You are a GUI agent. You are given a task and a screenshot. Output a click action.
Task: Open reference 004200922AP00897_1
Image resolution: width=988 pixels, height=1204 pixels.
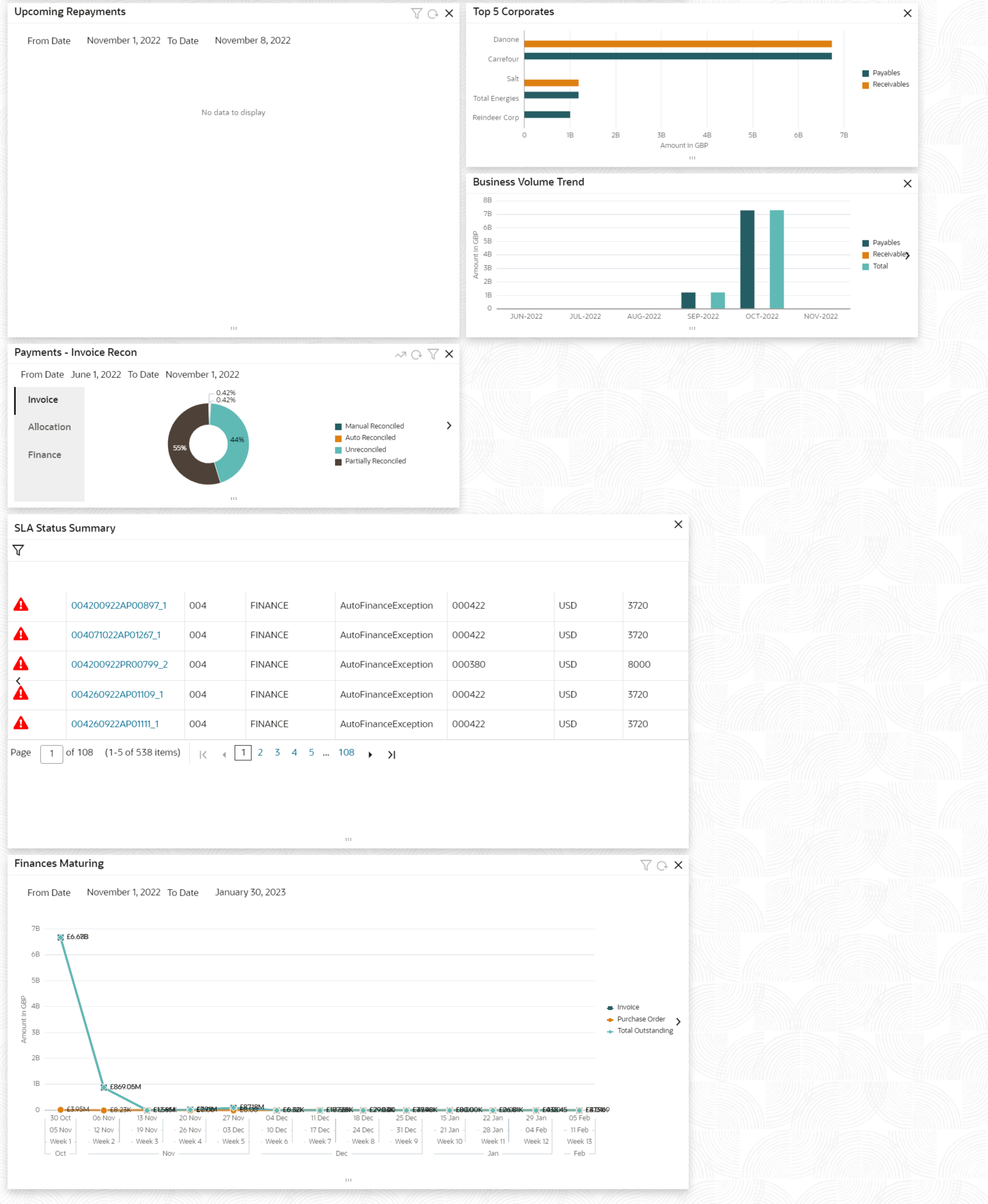119,605
